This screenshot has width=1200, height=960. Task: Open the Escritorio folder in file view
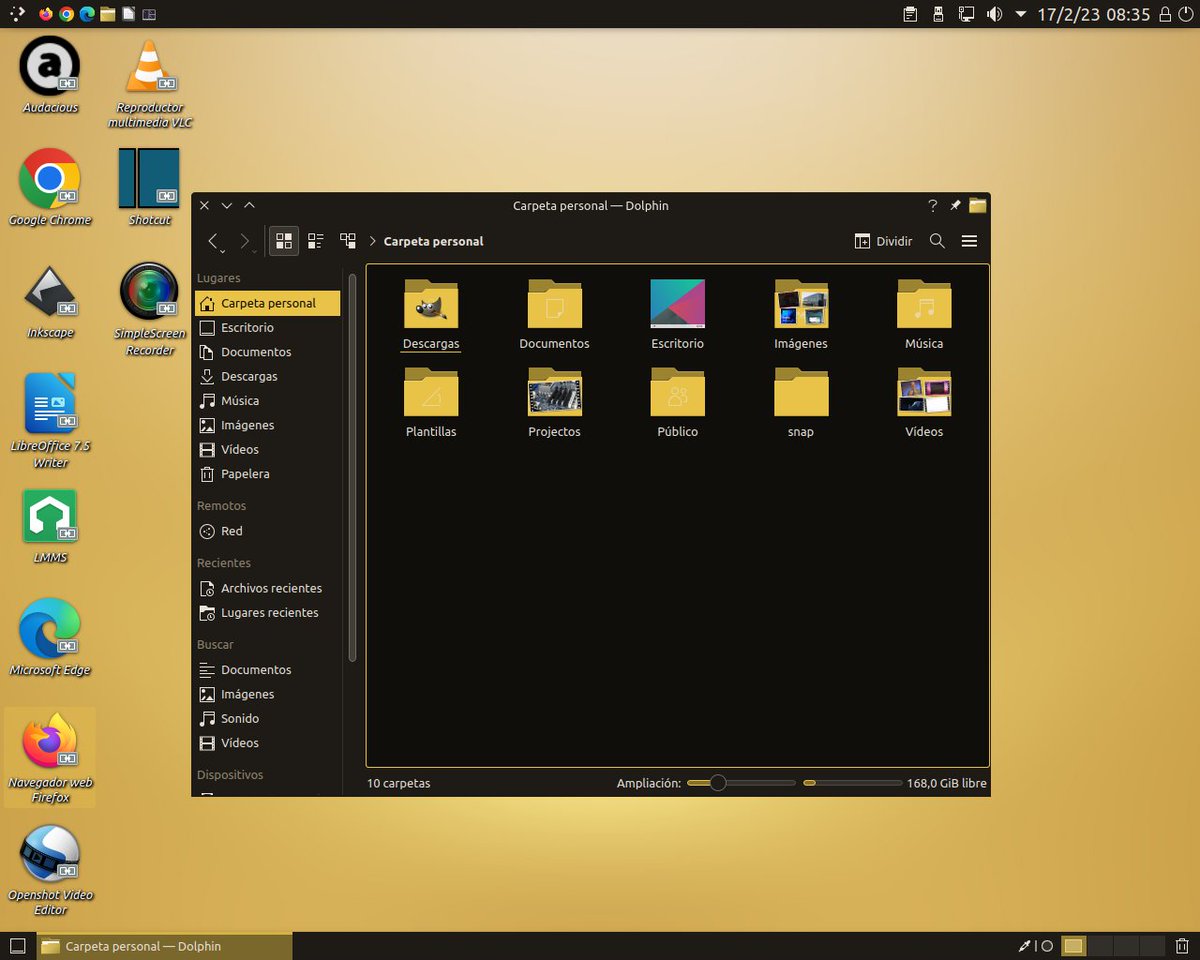click(677, 315)
